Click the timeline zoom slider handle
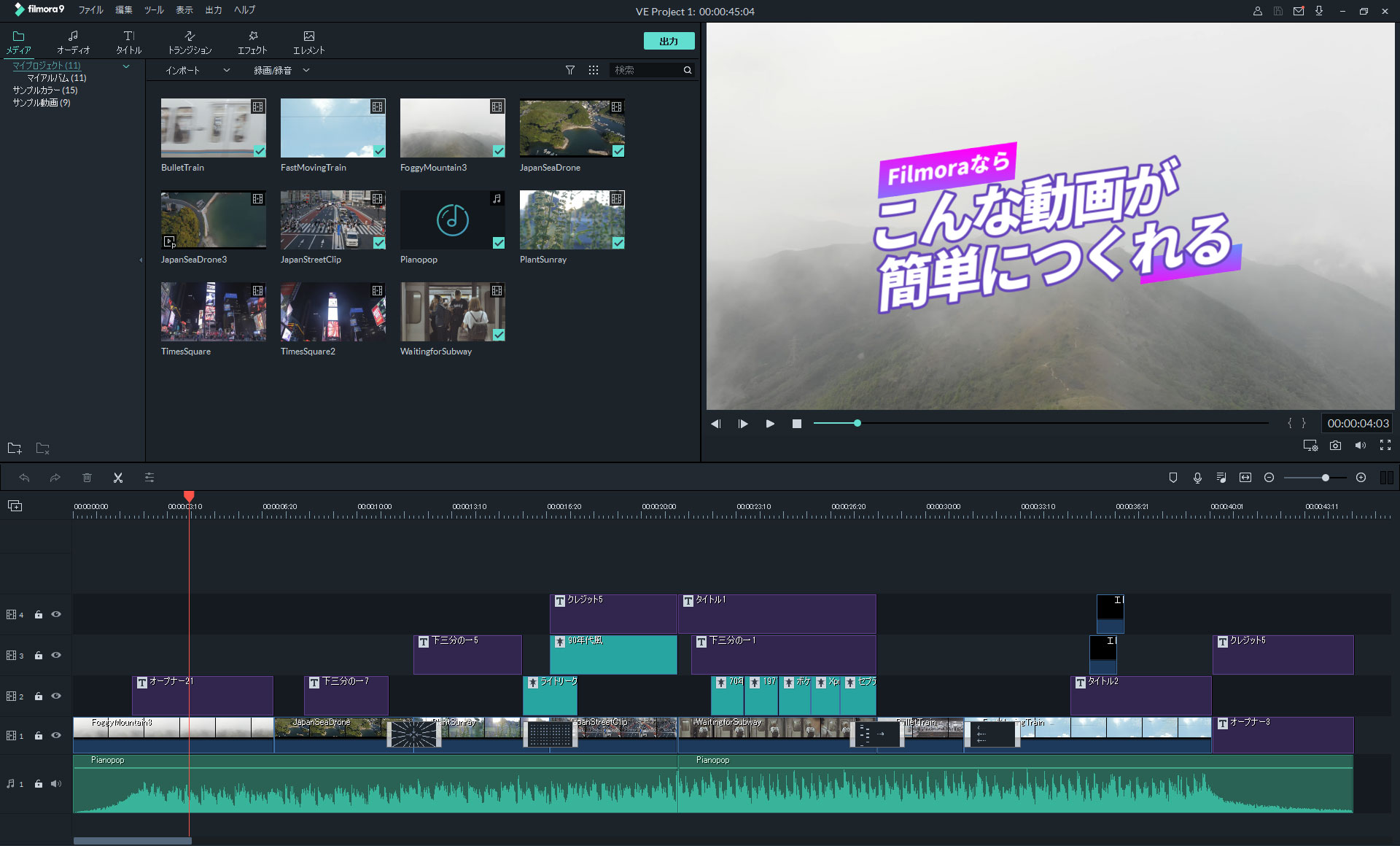 pos(1325,478)
